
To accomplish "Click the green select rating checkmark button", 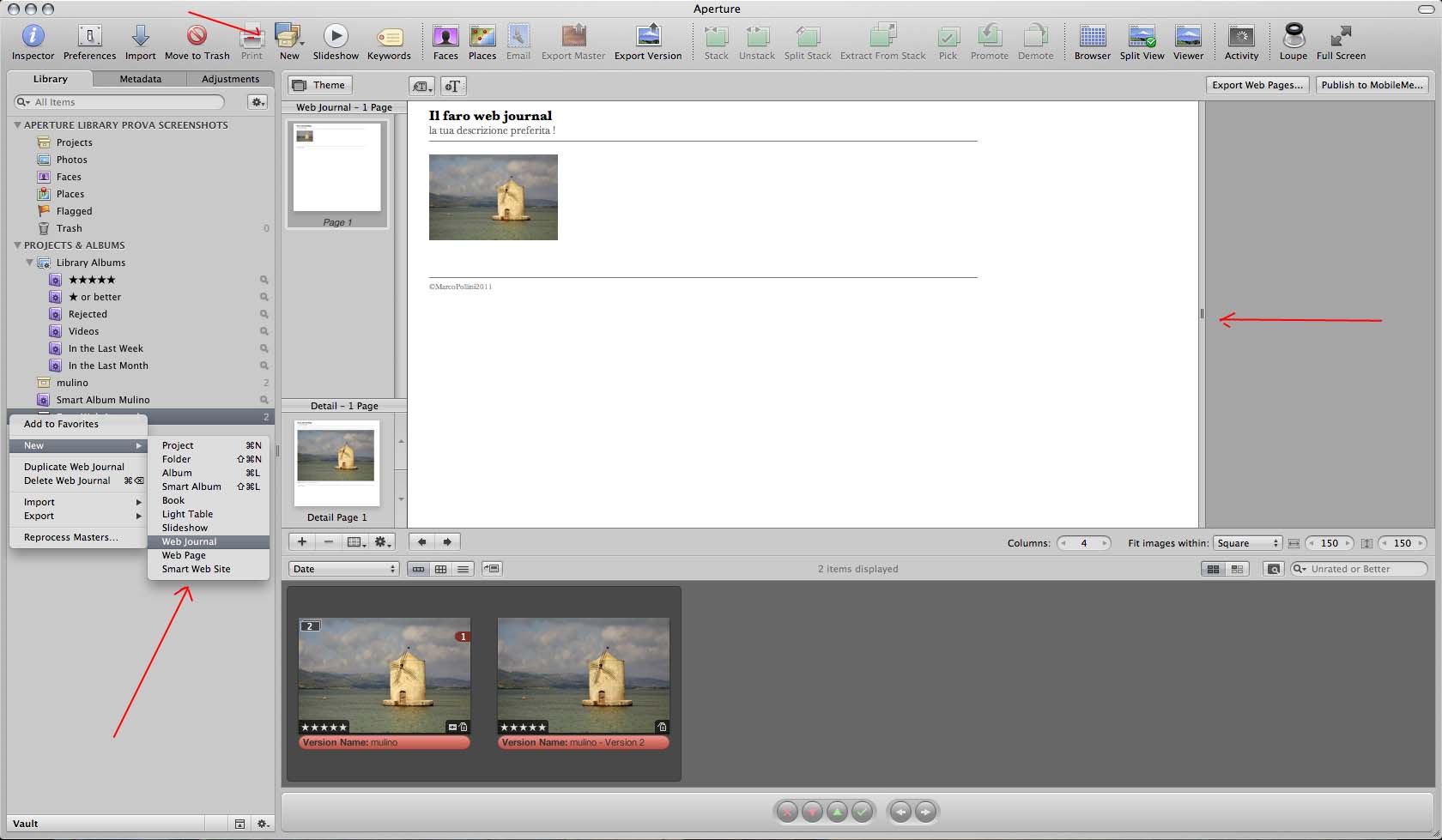I will (863, 812).
